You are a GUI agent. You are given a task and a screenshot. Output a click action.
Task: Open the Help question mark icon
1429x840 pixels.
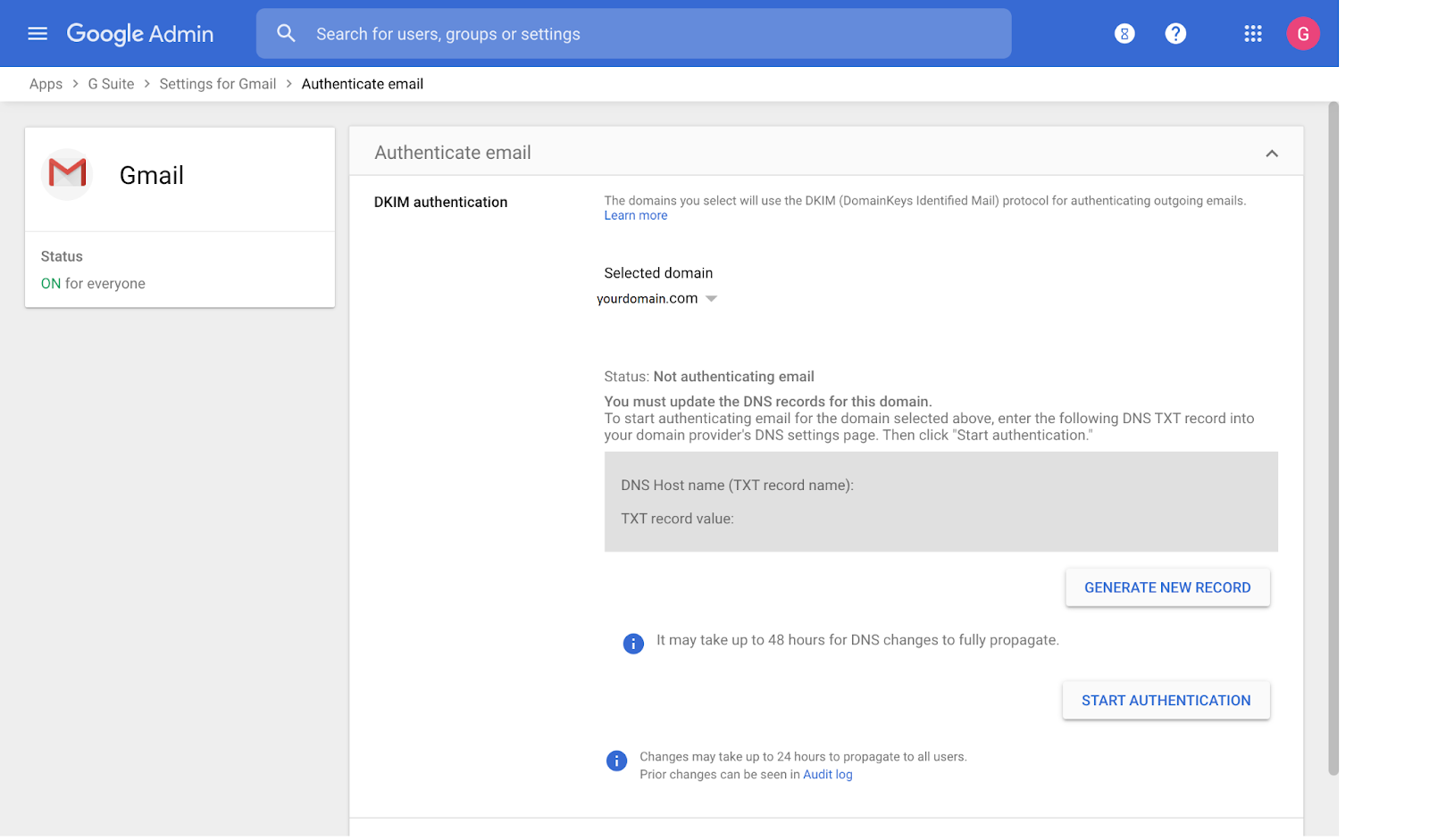click(x=1175, y=34)
